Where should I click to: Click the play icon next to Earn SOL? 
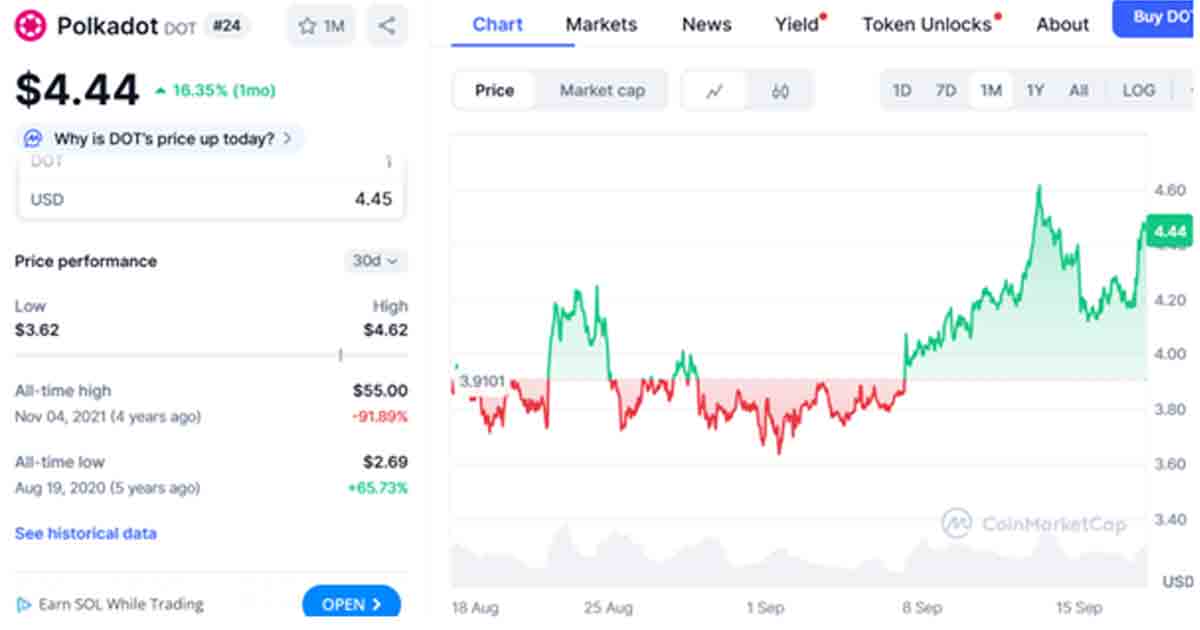pyautogui.click(x=23, y=604)
